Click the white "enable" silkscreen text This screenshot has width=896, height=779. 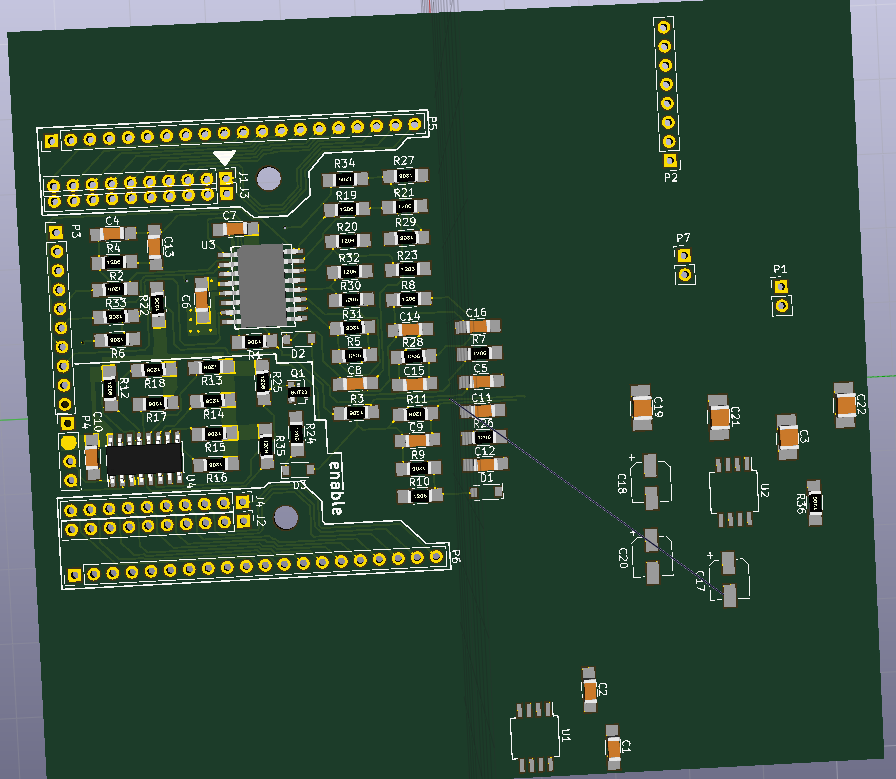click(336, 488)
